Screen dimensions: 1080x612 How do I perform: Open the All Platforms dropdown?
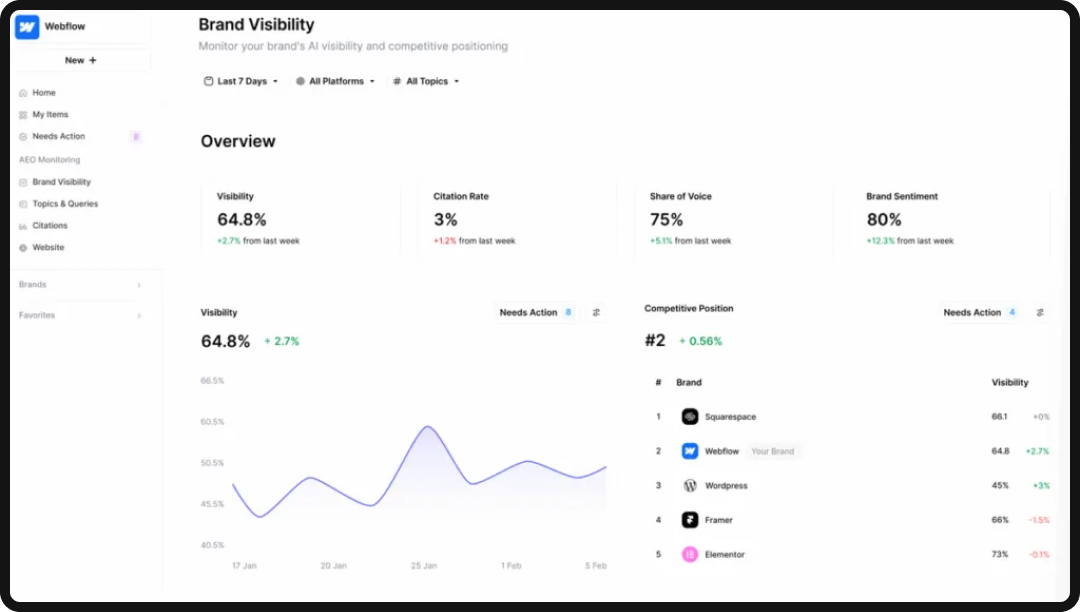[x=334, y=81]
